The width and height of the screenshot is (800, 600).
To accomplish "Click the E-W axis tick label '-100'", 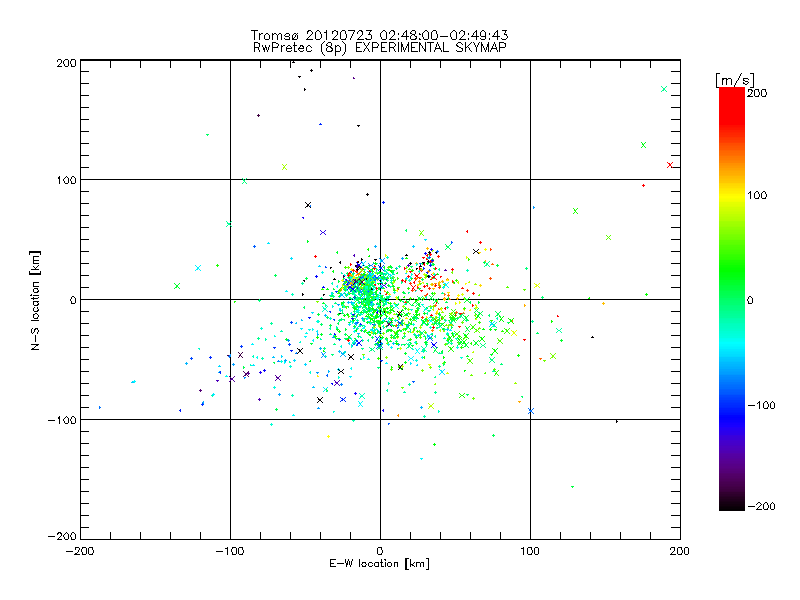I will [230, 551].
